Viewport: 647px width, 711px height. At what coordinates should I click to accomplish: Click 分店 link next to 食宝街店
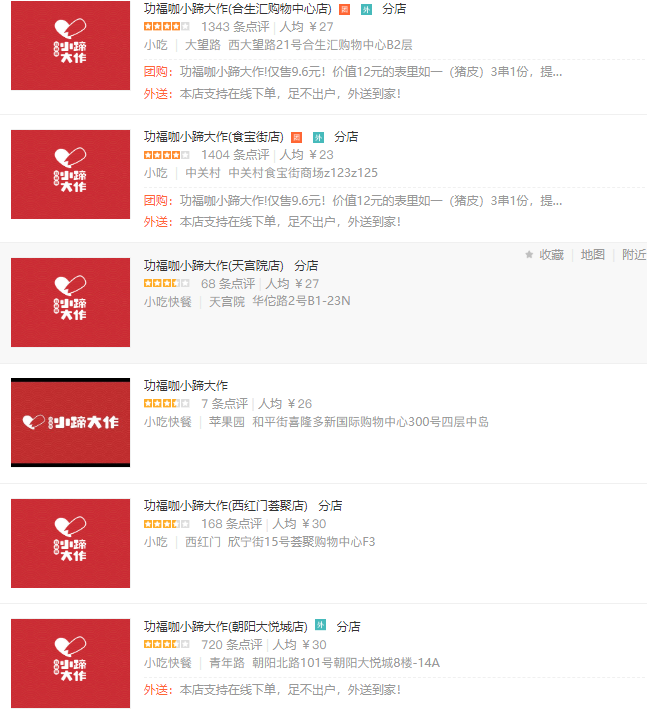pyautogui.click(x=346, y=137)
